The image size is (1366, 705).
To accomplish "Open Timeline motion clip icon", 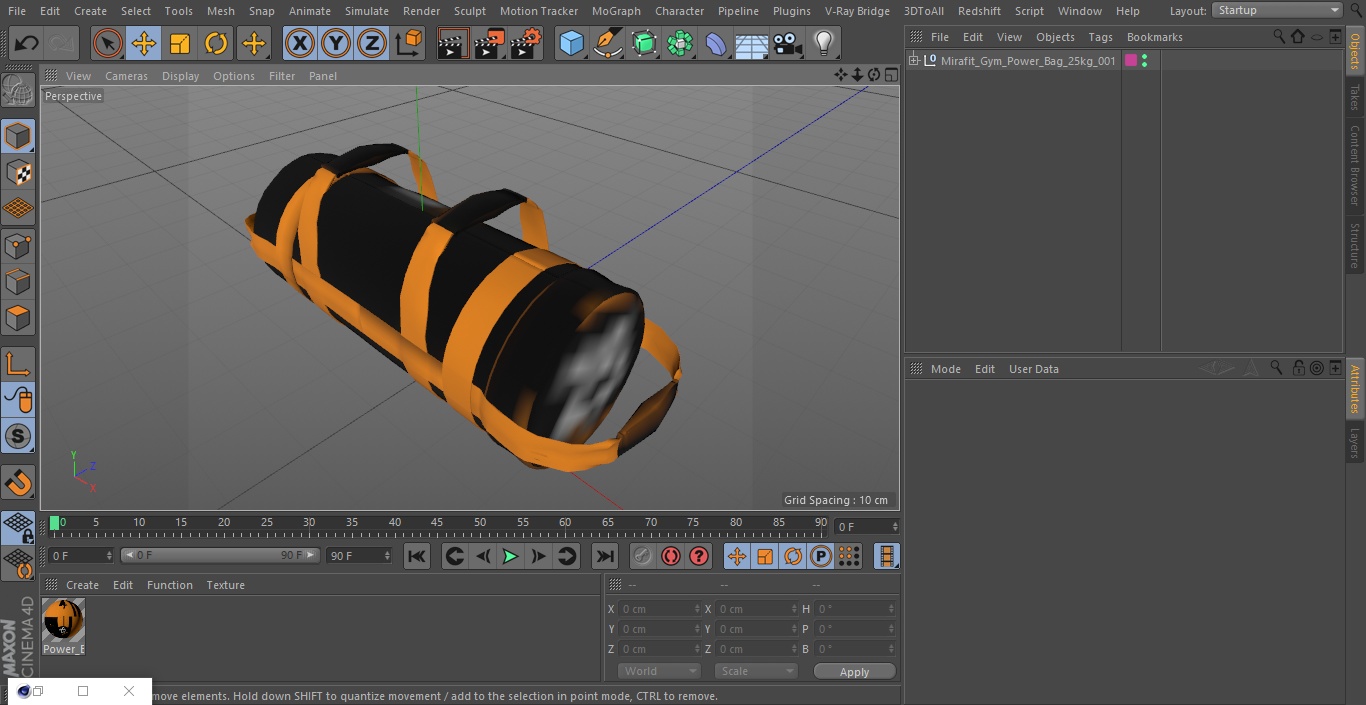I will pos(886,556).
